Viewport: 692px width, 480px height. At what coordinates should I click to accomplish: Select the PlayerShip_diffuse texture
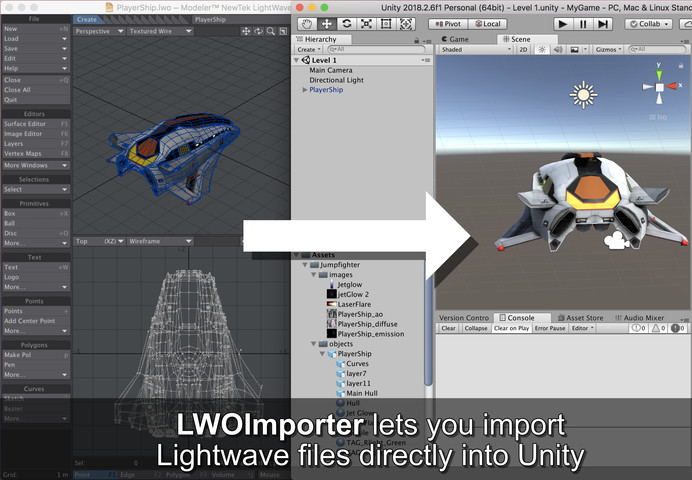point(367,324)
